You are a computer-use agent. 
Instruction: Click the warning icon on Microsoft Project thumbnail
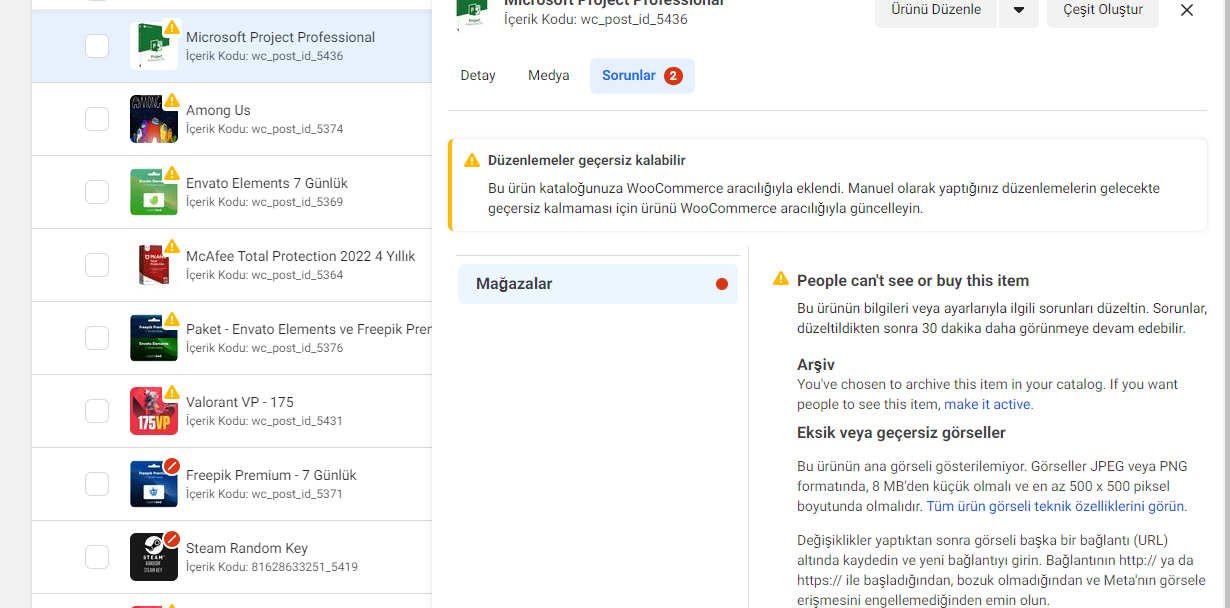click(172, 27)
